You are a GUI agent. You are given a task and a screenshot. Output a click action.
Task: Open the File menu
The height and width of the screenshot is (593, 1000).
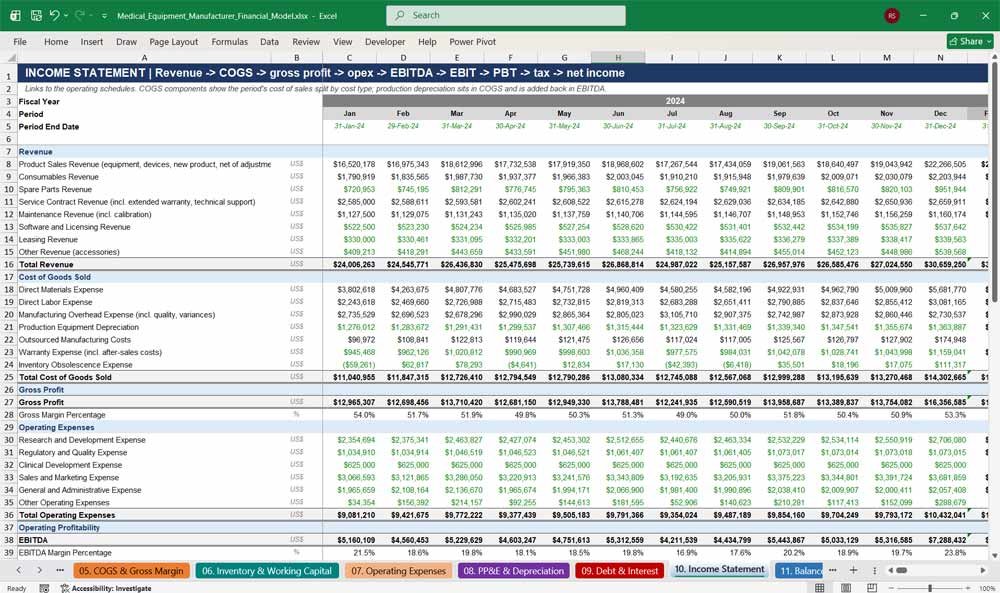click(20, 41)
